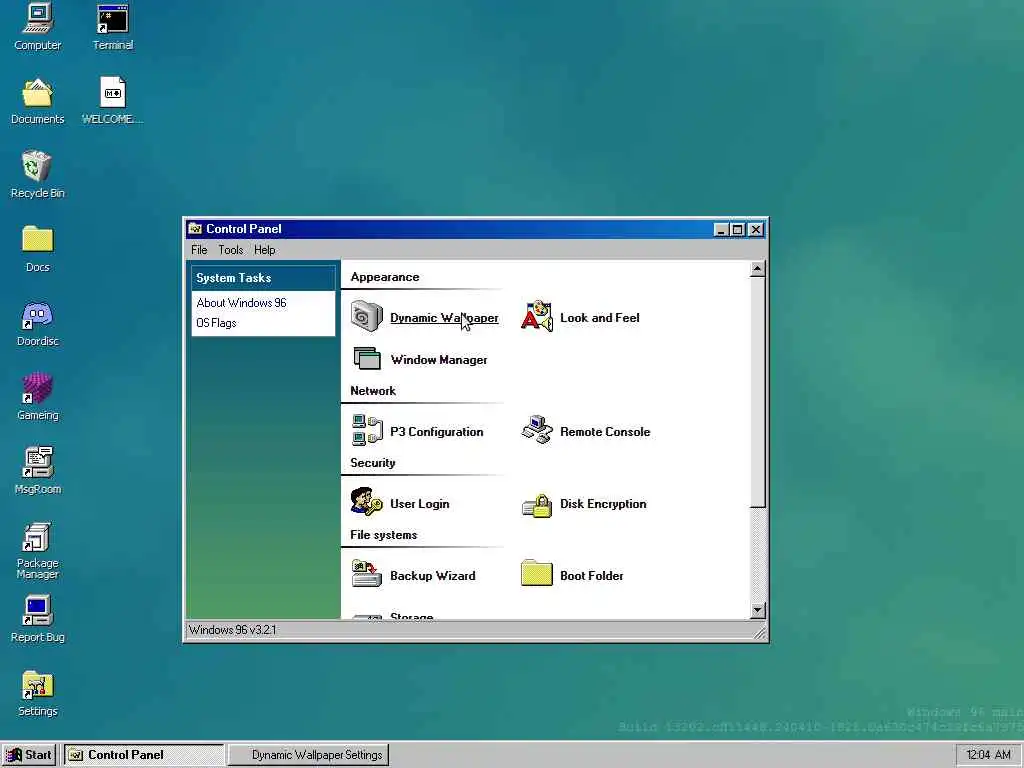Click status bar text Windows 96 v3.2.1
The width and height of the screenshot is (1024, 768).
[x=232, y=630]
